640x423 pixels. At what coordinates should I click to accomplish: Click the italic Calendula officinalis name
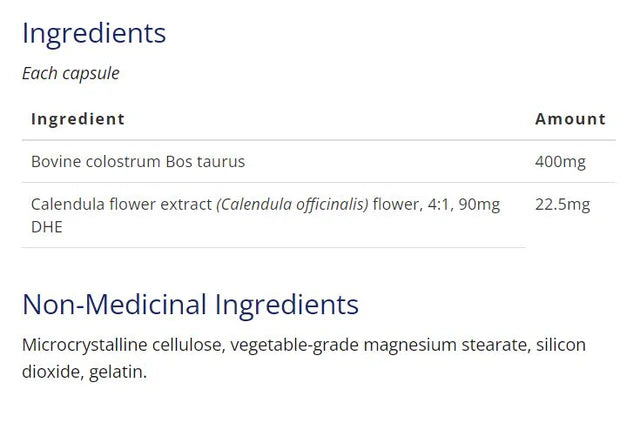(x=293, y=204)
